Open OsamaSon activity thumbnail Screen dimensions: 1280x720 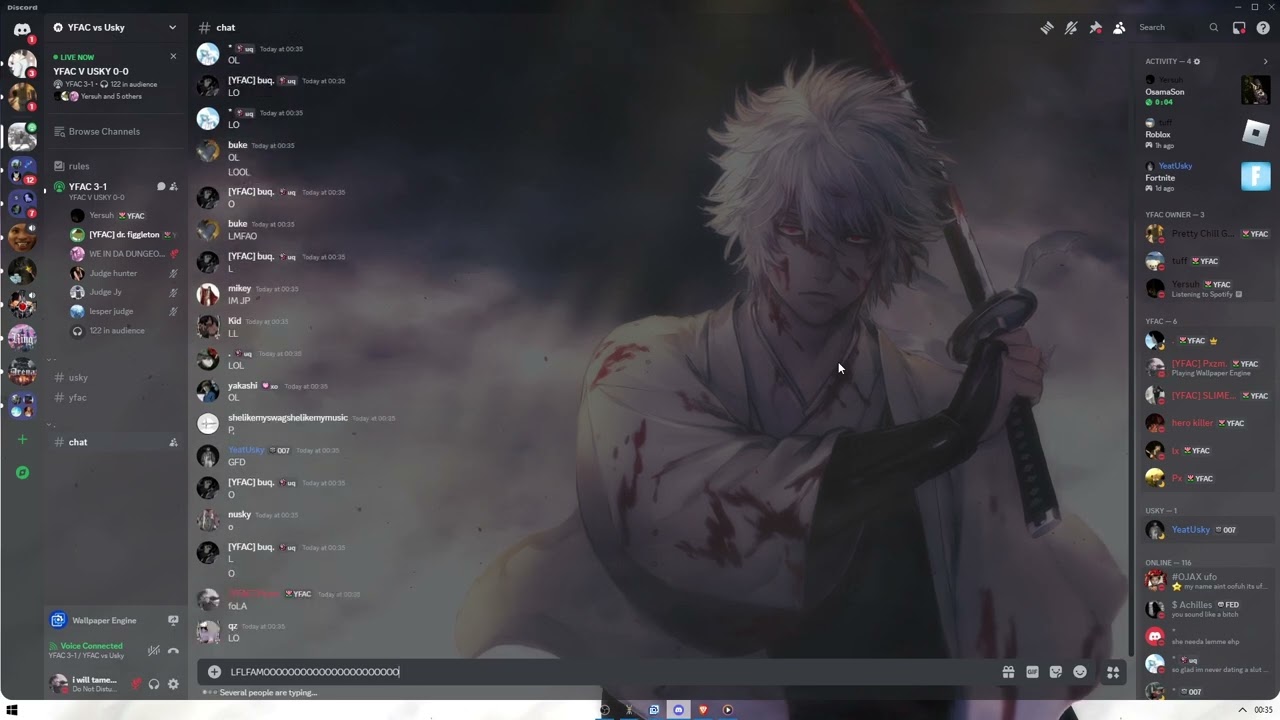click(x=1255, y=90)
